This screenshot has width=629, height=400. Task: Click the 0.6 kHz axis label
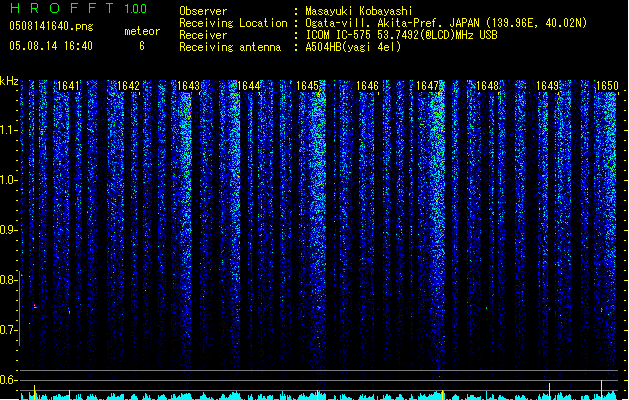[x=9, y=380]
